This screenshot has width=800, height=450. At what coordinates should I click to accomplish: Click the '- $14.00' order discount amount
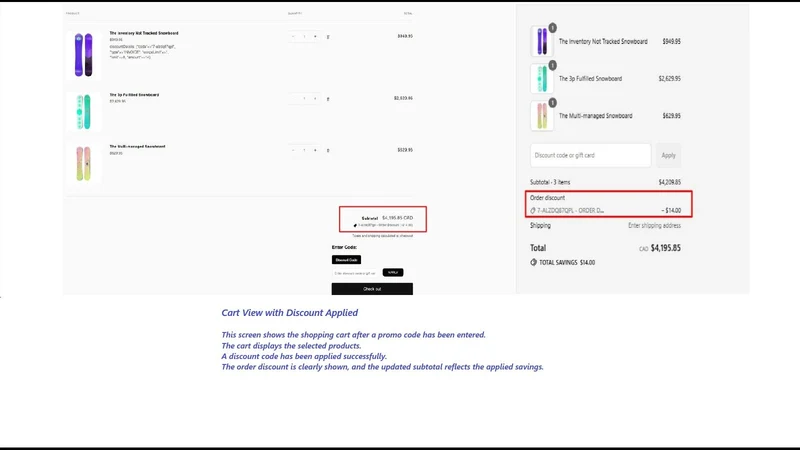(671, 210)
